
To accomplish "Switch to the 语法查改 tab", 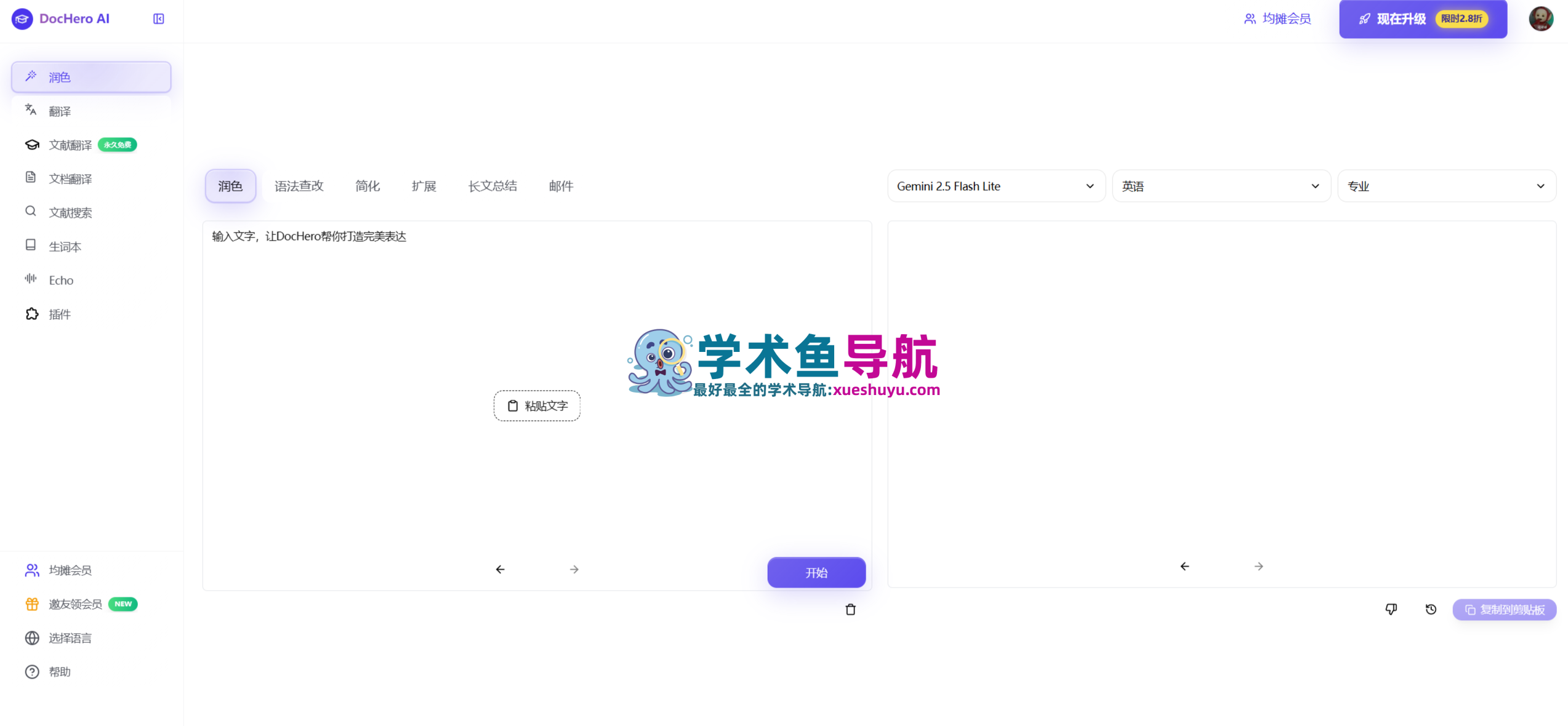I will click(x=299, y=186).
